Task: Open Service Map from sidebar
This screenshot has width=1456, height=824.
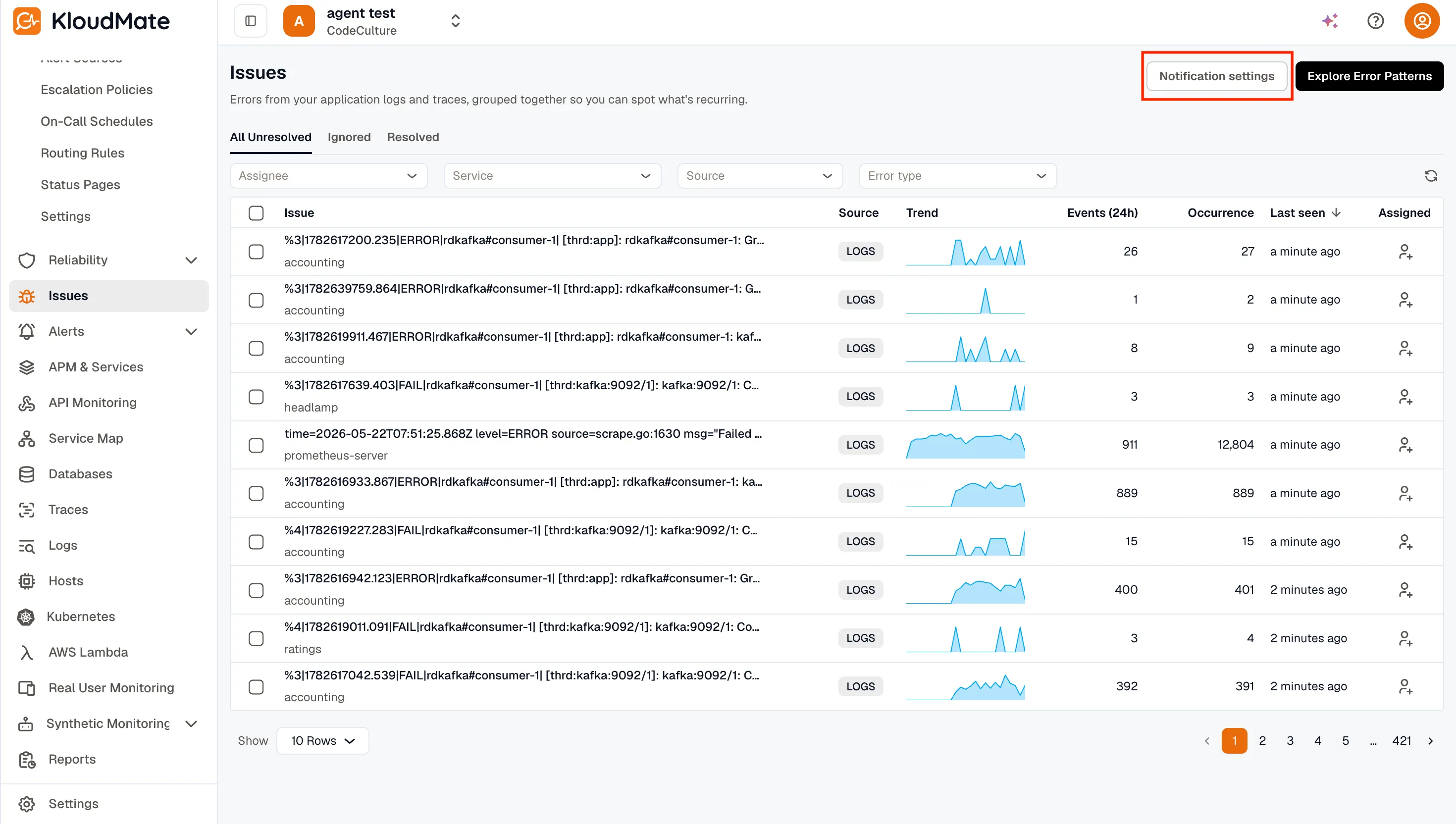Action: (86, 438)
